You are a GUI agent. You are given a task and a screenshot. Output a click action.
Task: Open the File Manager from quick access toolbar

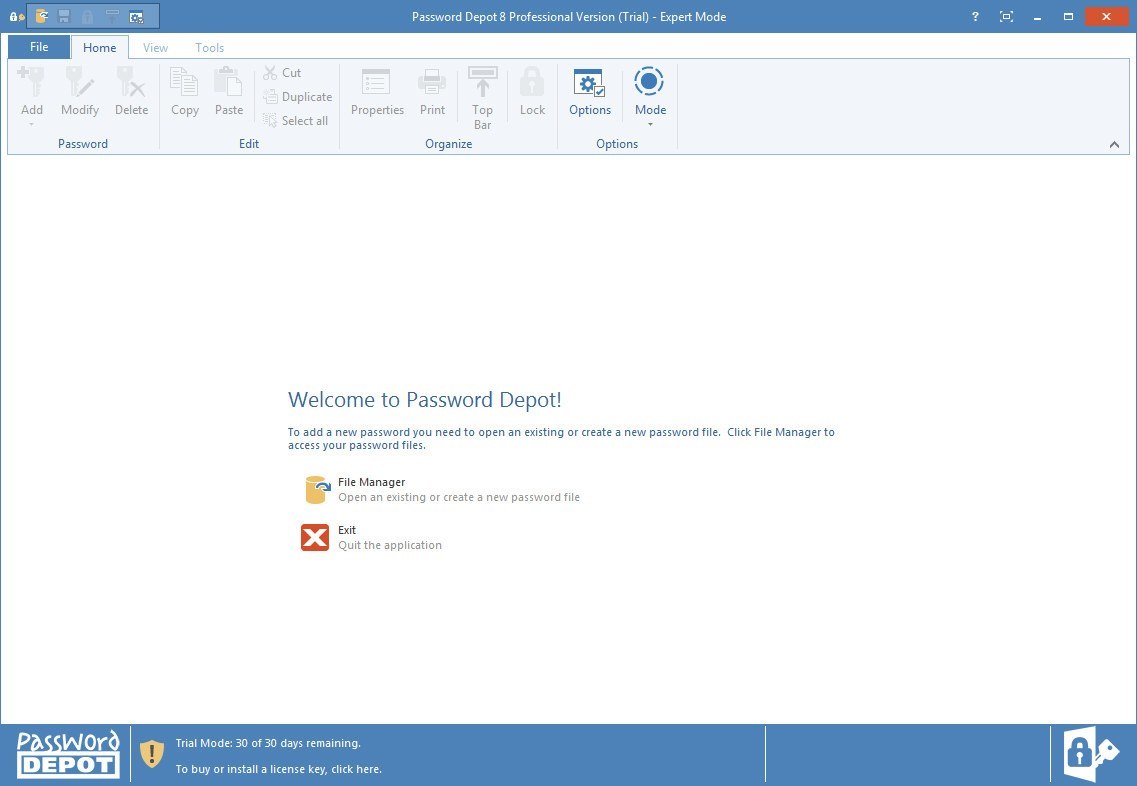pyautogui.click(x=42, y=16)
